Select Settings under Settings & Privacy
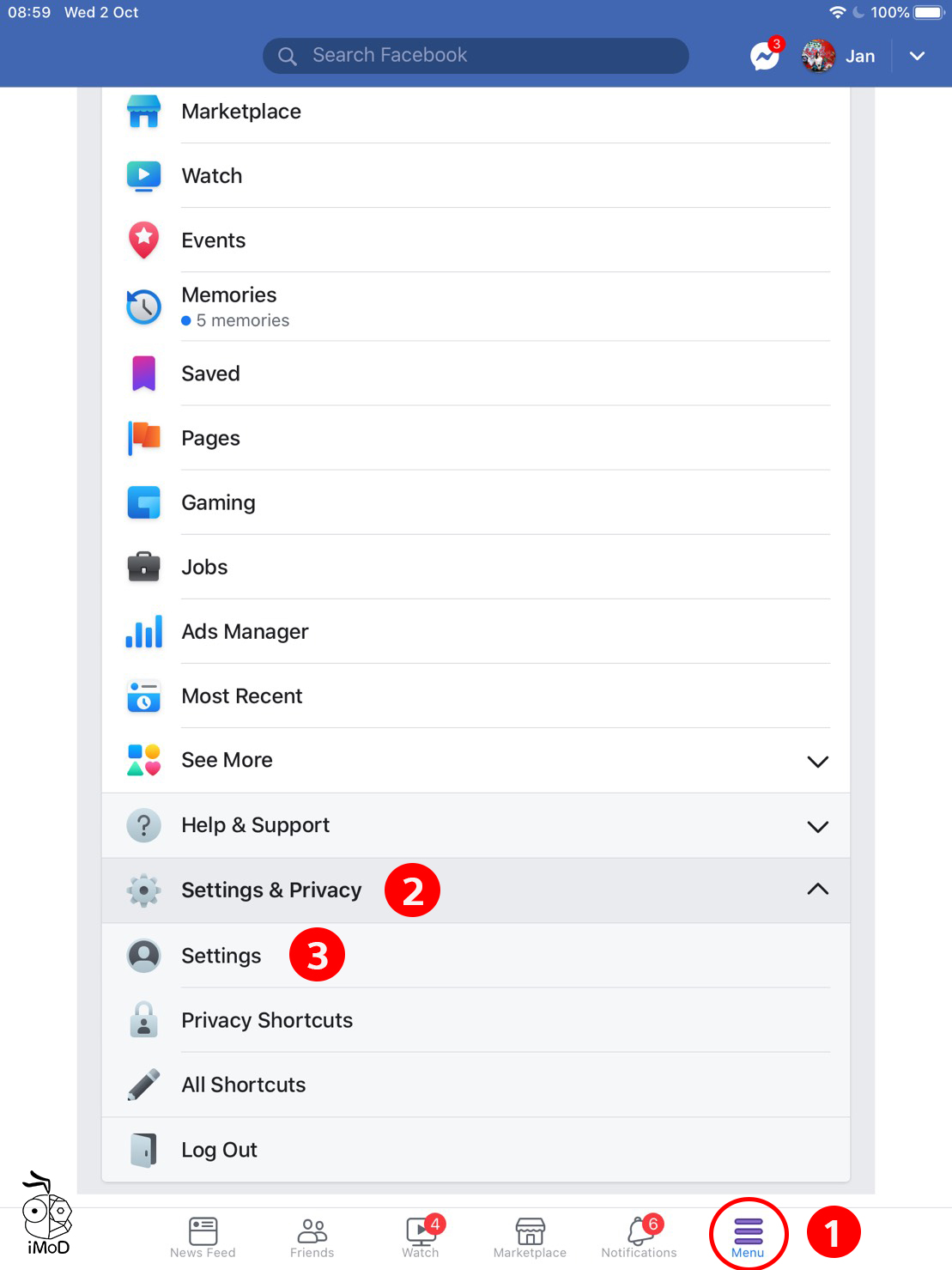 coord(221,956)
